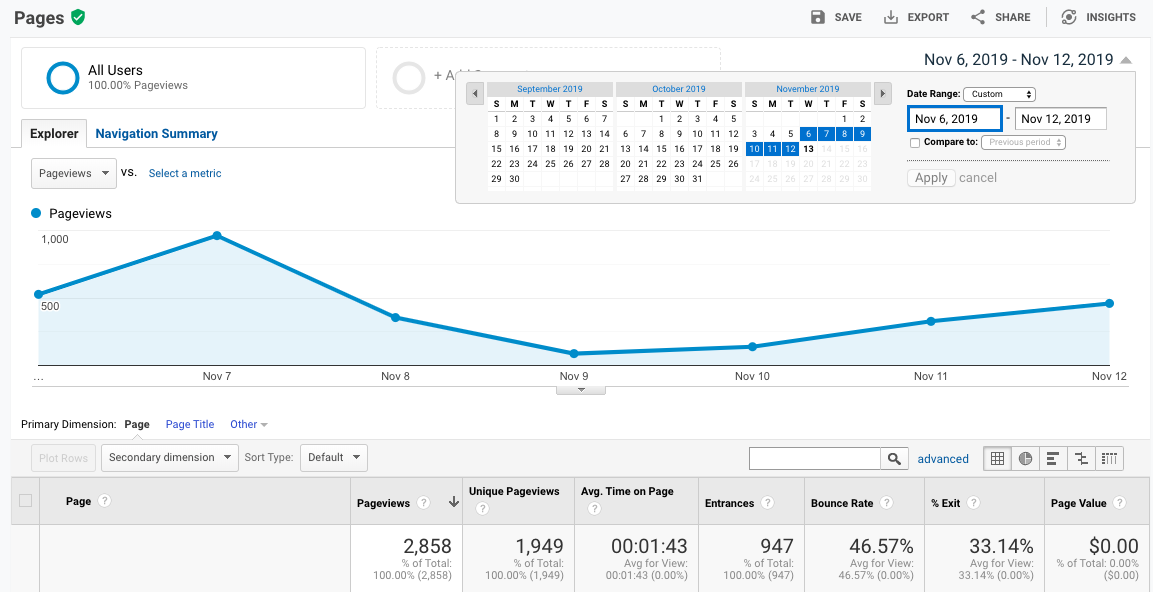This screenshot has height=592, width=1153.
Task: Click the Share icon
Action: point(978,17)
